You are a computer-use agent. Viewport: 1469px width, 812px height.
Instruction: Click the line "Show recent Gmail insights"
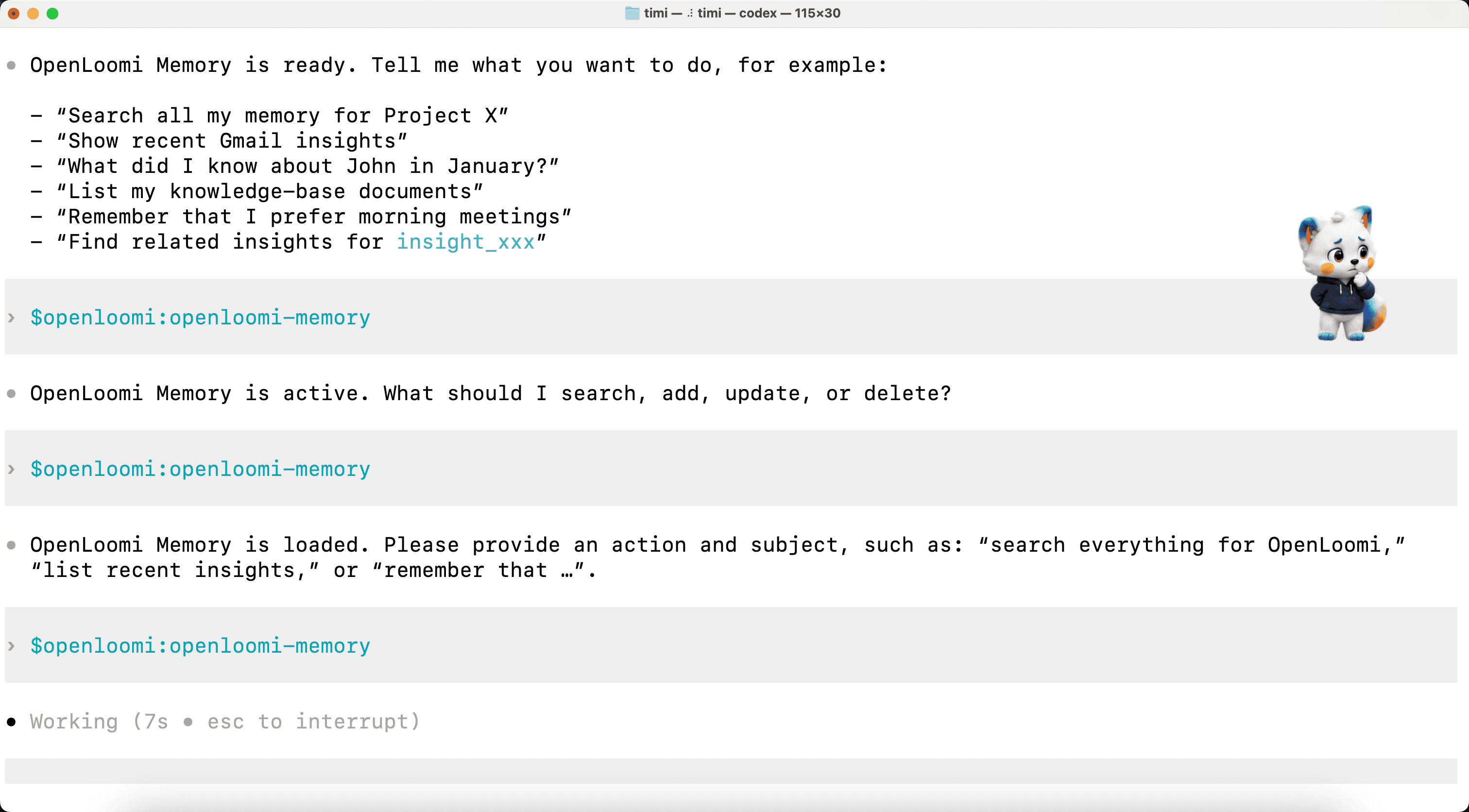[232, 141]
